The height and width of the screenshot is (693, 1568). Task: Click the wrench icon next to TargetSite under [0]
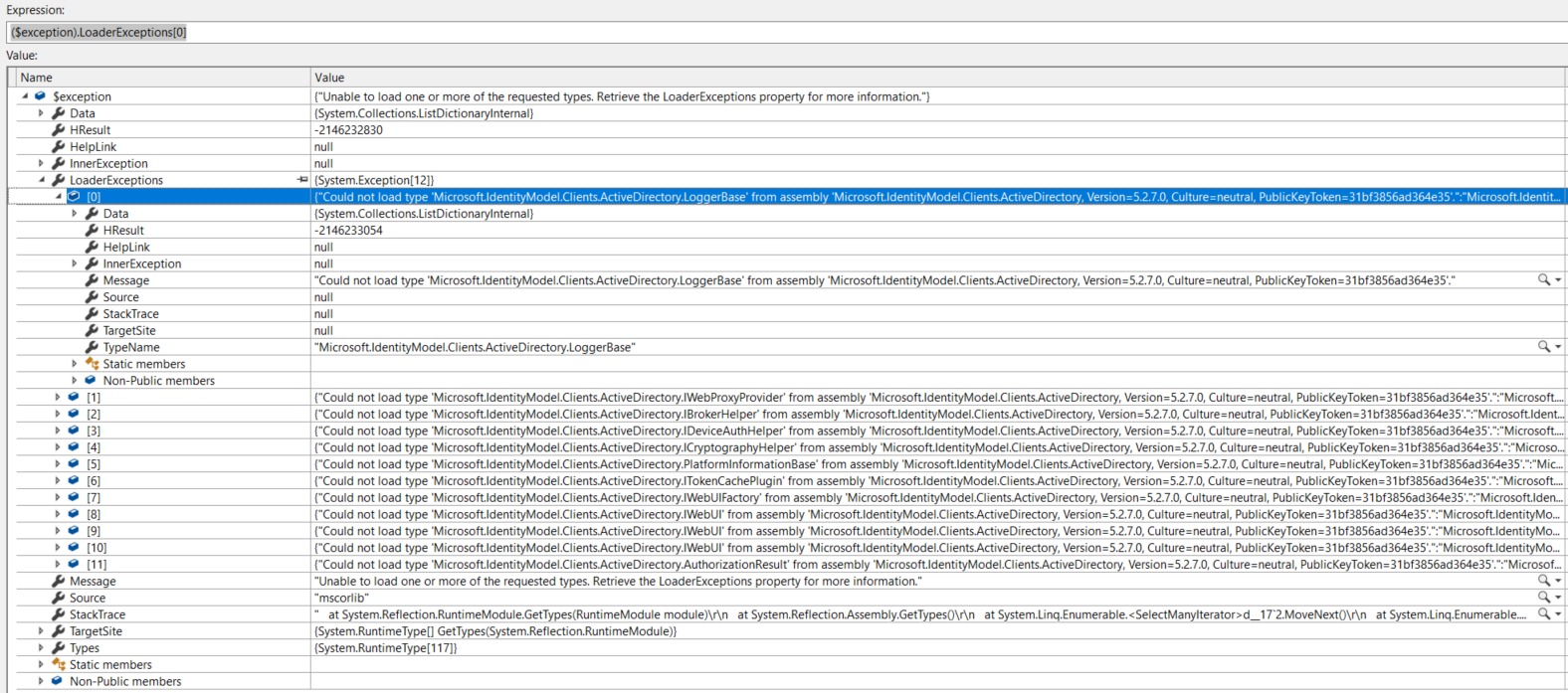[x=92, y=331]
